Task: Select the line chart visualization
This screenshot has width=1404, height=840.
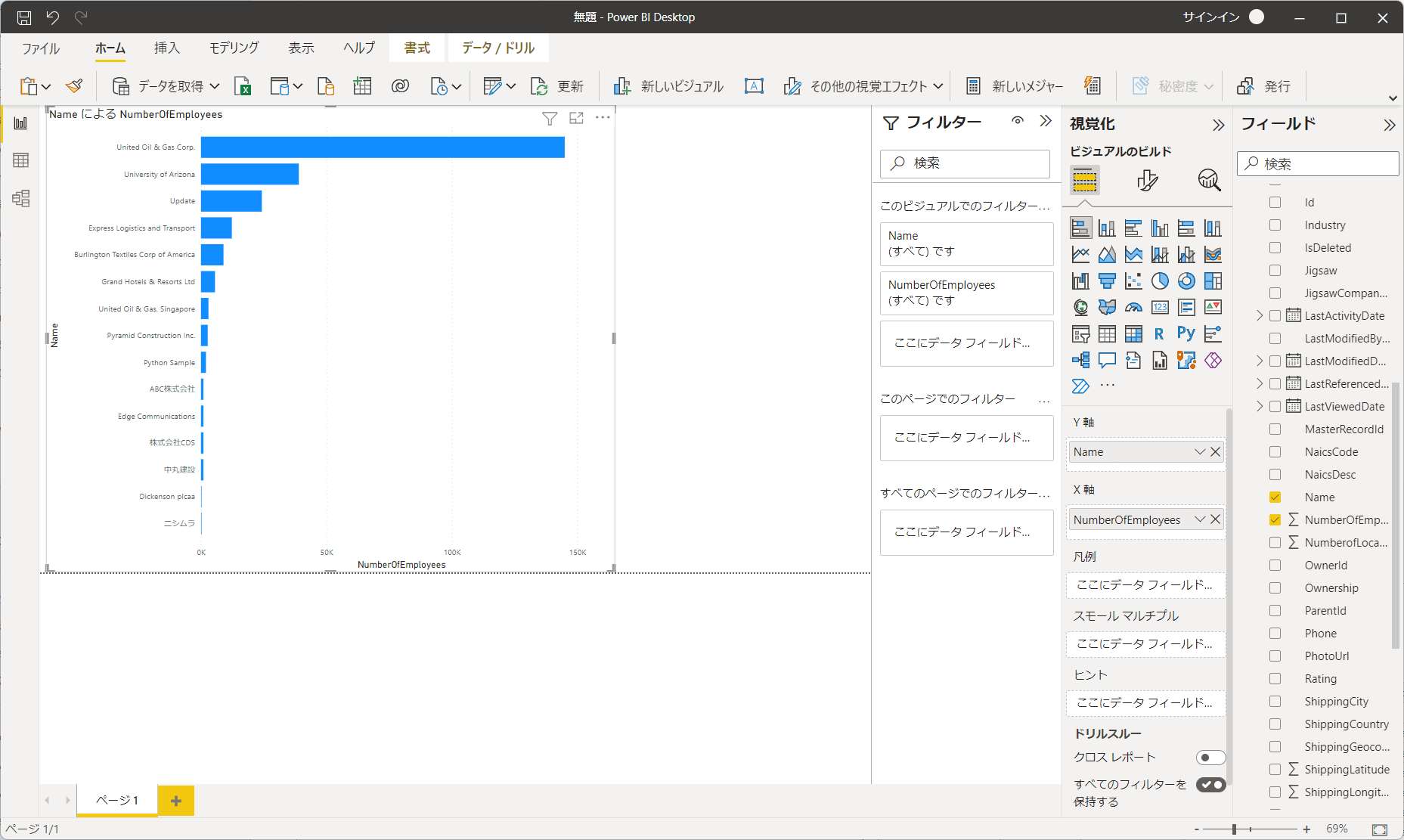Action: (1080, 255)
